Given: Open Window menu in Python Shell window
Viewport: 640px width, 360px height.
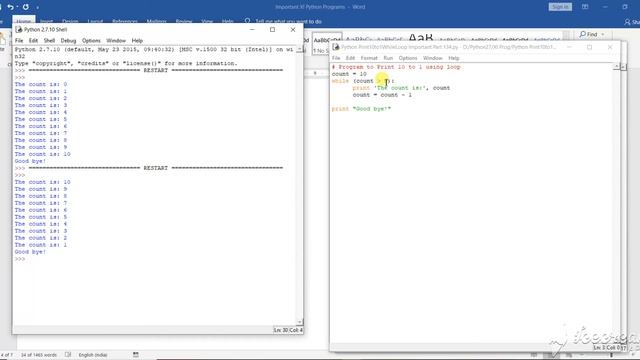Looking at the screenshot, I should (116, 40).
